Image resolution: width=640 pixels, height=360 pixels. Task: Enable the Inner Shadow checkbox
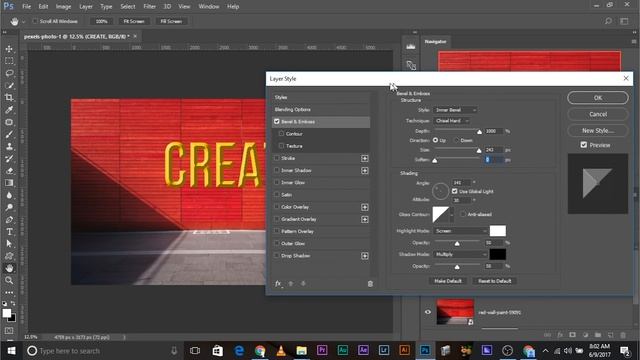point(277,170)
